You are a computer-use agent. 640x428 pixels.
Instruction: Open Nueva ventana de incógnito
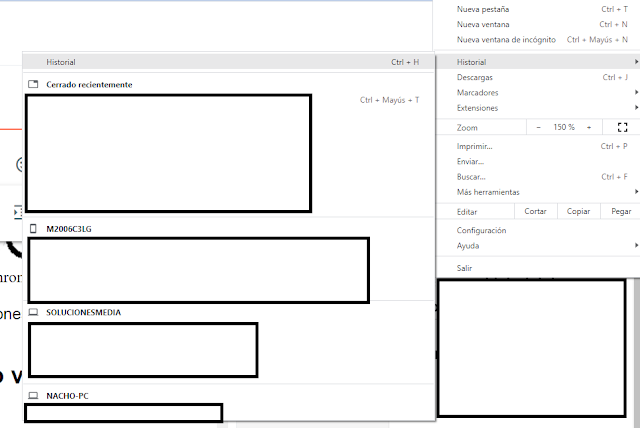tap(505, 40)
